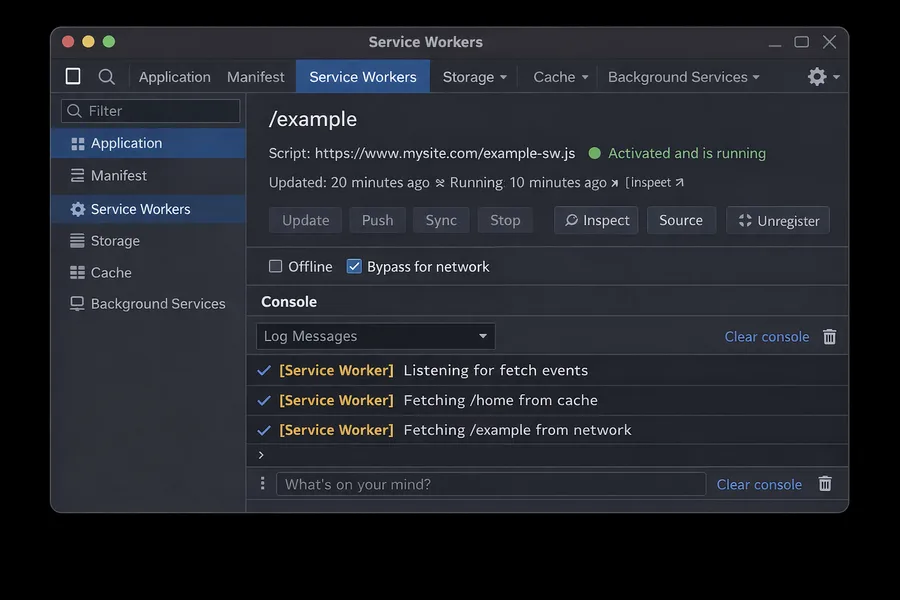The image size is (900, 600).
Task: Expand the dropdown arrow next to settings gear
Action: tap(836, 77)
